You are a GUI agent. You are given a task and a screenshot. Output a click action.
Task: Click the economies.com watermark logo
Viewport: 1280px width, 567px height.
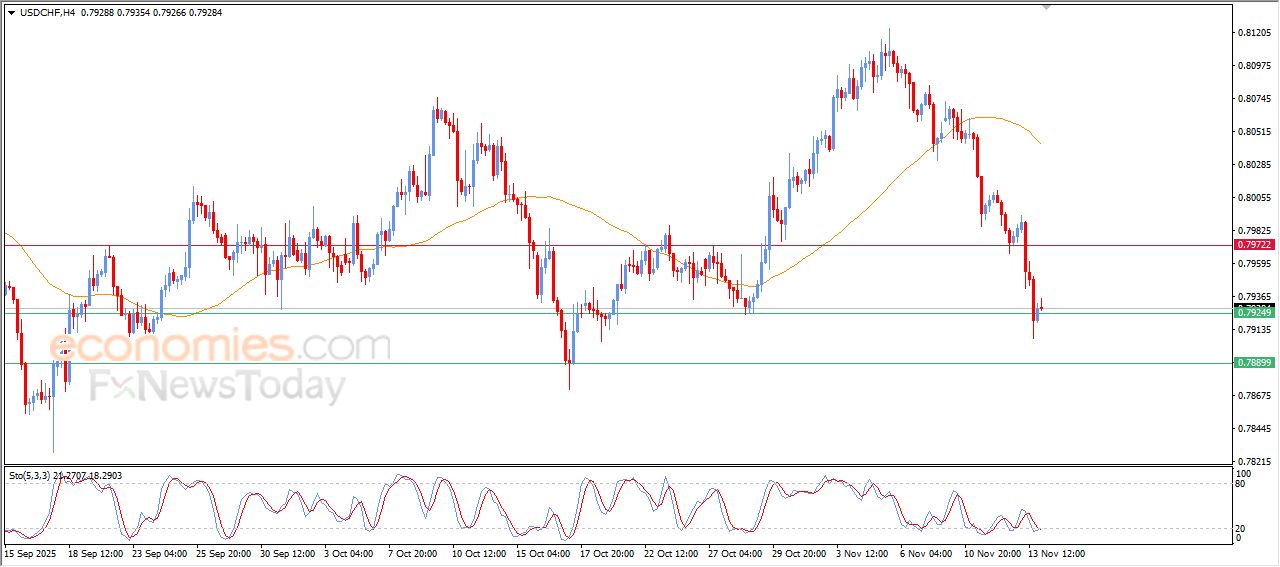coord(219,347)
